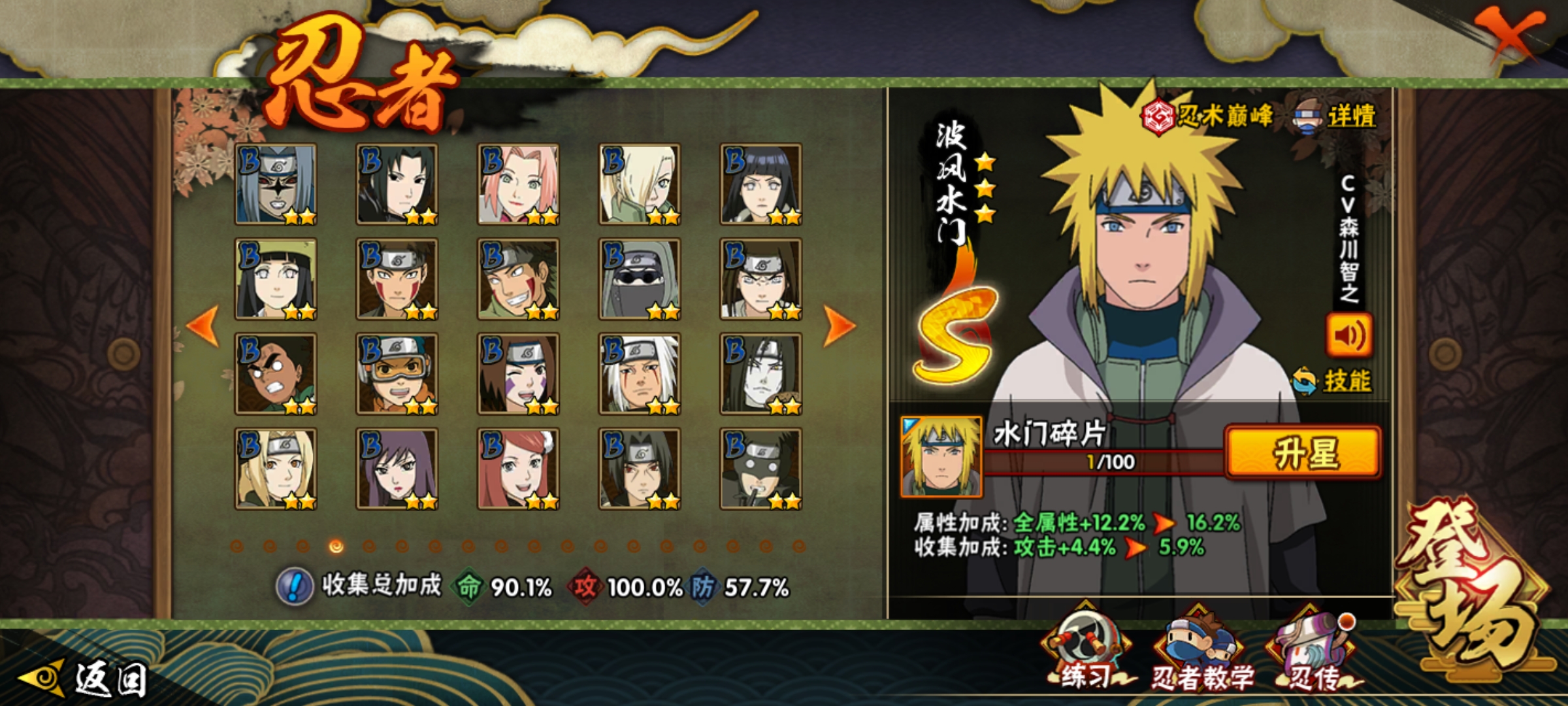Image resolution: width=1568 pixels, height=706 pixels.
Task: Toggle the 技能 skill swap view
Action: (x=1331, y=381)
